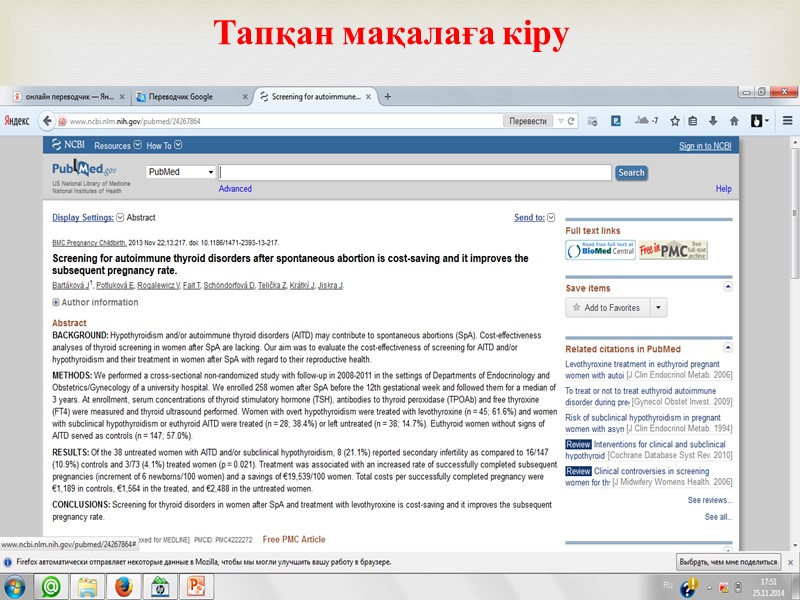
Task: Open the HP application taskbar icon
Action: pyautogui.click(x=160, y=587)
